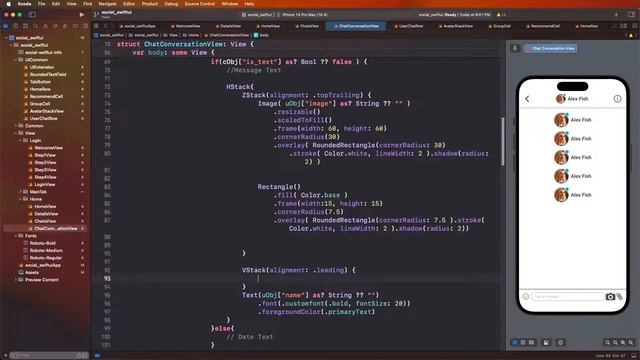This screenshot has height=360, width=640.
Task: Tap the emoji icon beside message field
Action: tap(526, 297)
